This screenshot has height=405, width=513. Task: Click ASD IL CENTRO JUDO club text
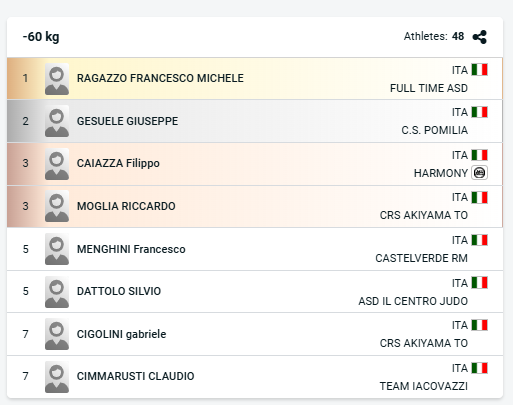(413, 301)
